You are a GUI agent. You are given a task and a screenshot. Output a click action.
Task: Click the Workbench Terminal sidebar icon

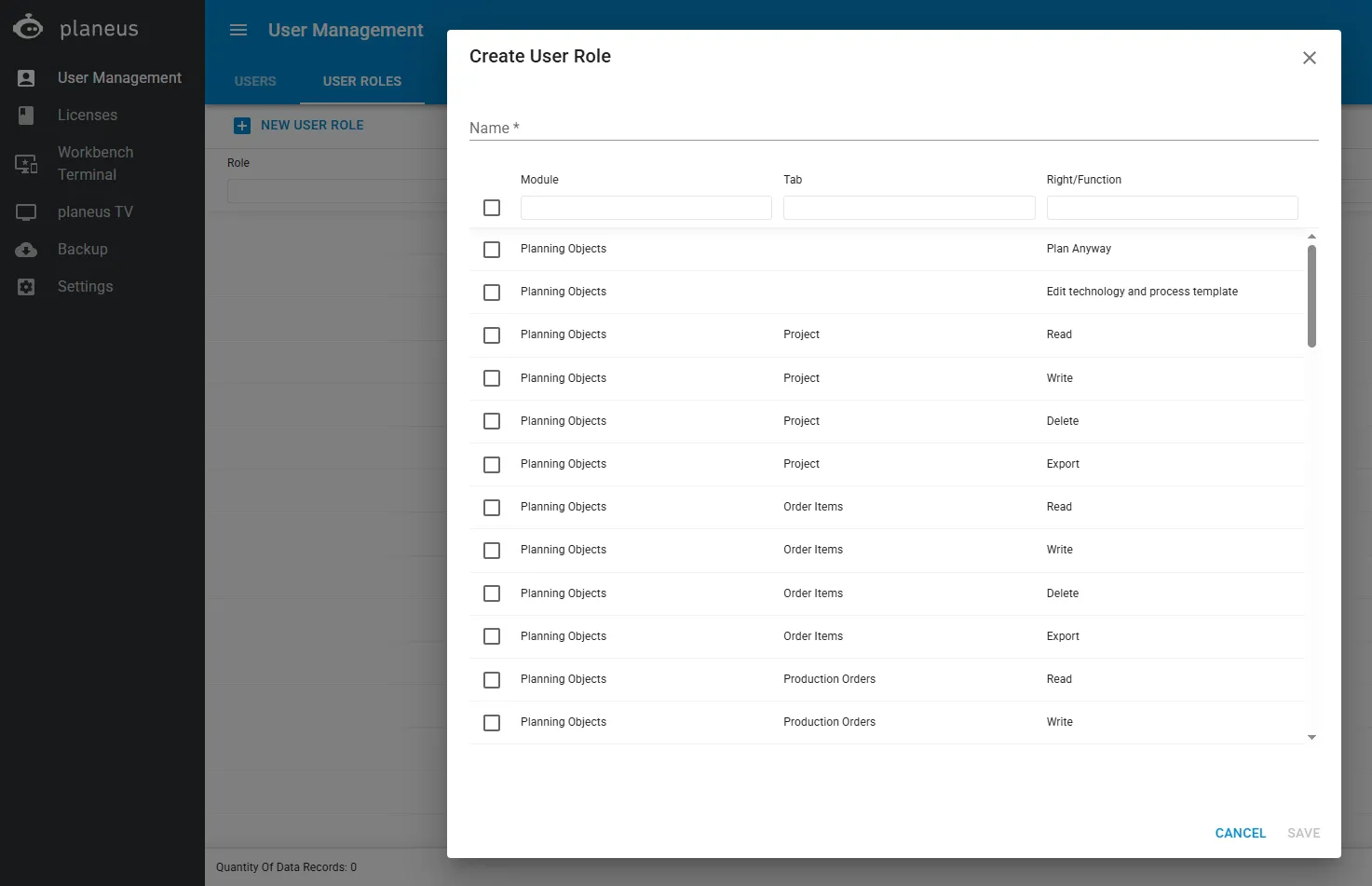coord(26,164)
